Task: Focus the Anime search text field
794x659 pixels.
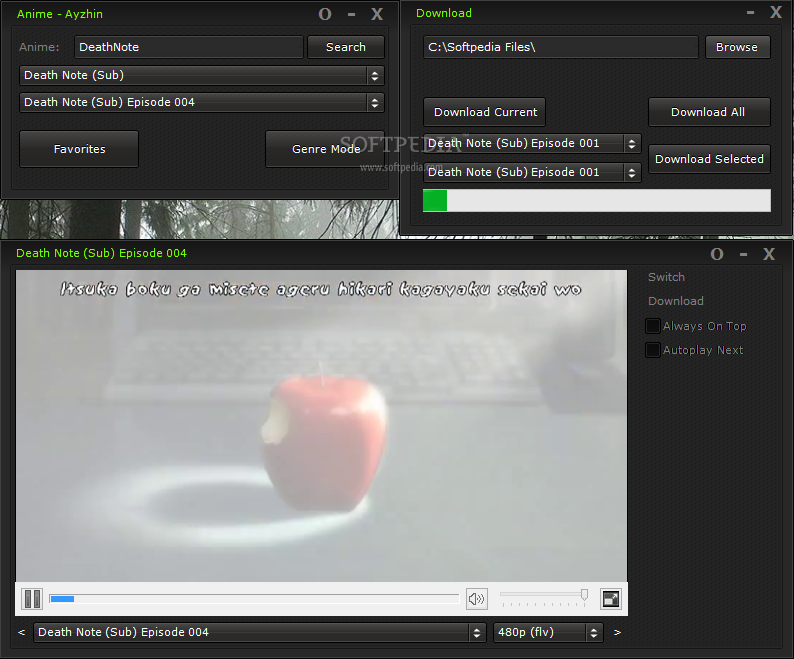Action: [x=188, y=47]
